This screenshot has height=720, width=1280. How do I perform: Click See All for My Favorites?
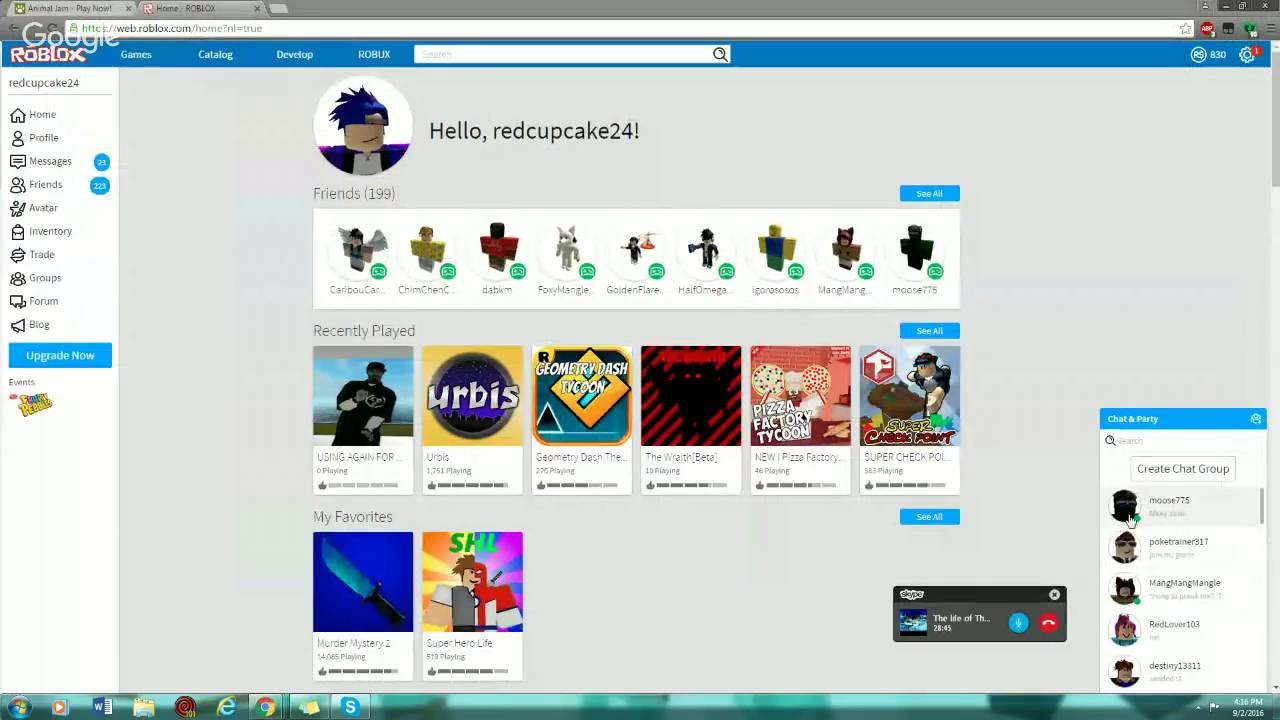point(929,516)
